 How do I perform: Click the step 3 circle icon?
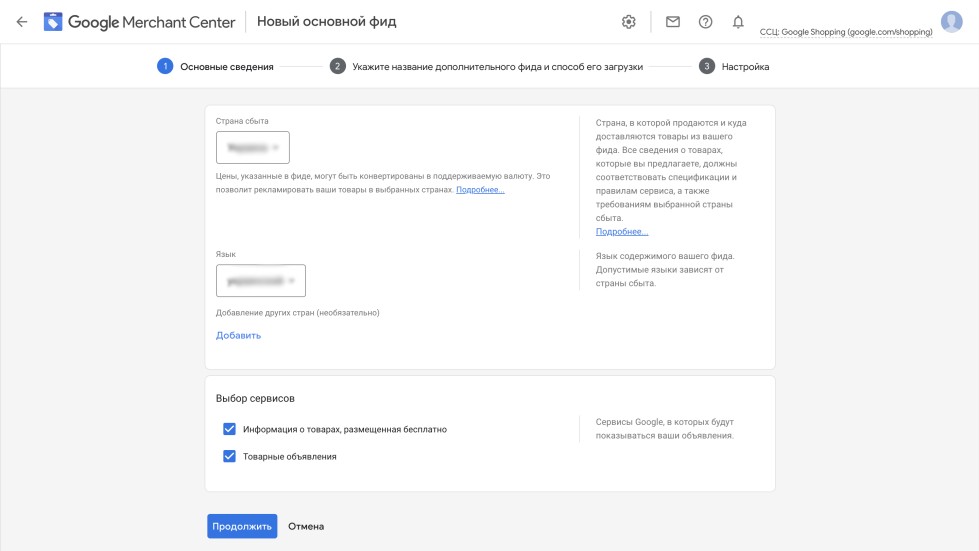coord(707,67)
